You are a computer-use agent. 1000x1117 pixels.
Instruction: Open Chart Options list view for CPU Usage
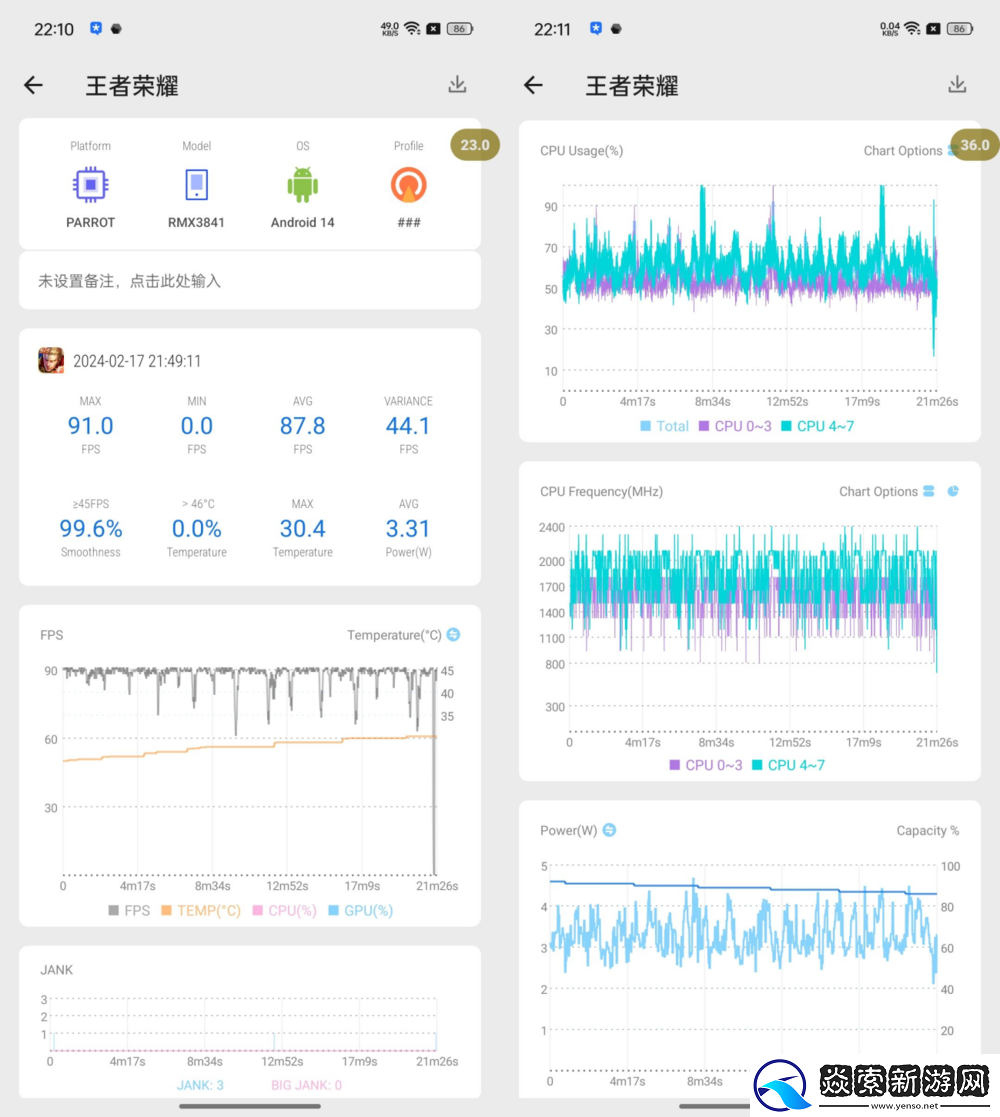click(951, 150)
